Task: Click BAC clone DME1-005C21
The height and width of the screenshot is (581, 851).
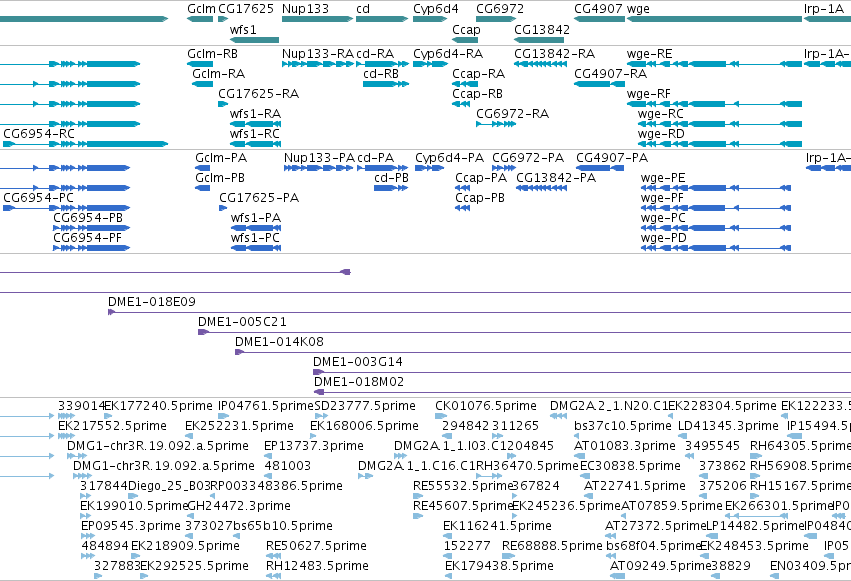Action: [242, 322]
